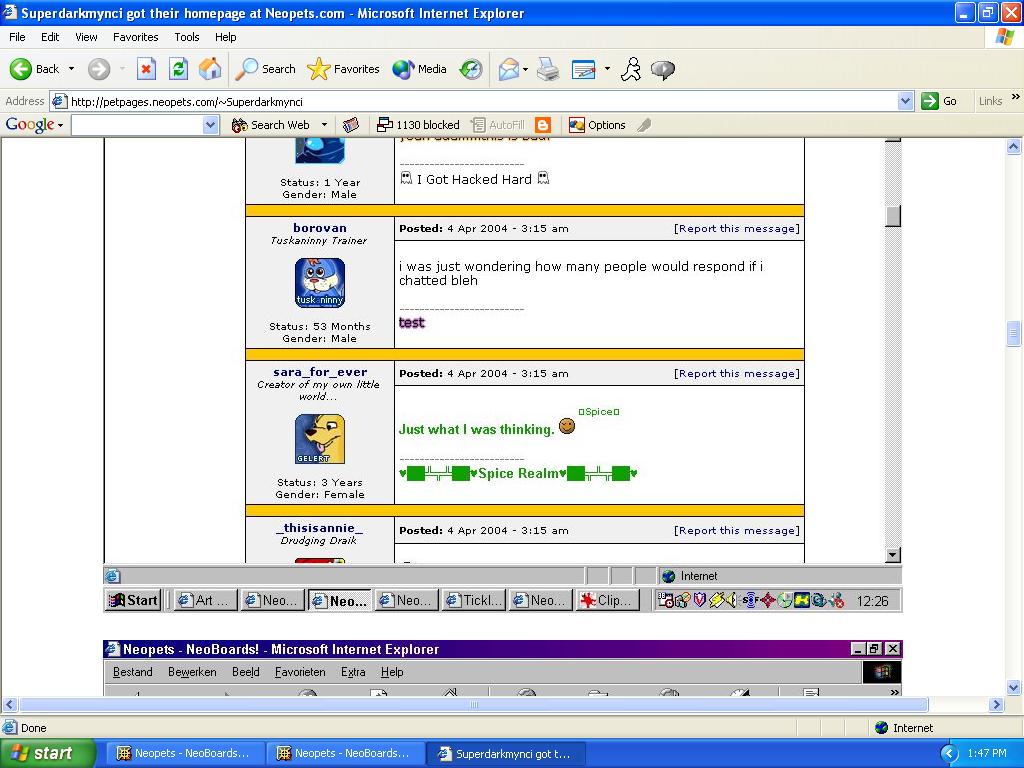
Task: Click the highlighter pen icon on the Google toolbar
Action: click(645, 125)
